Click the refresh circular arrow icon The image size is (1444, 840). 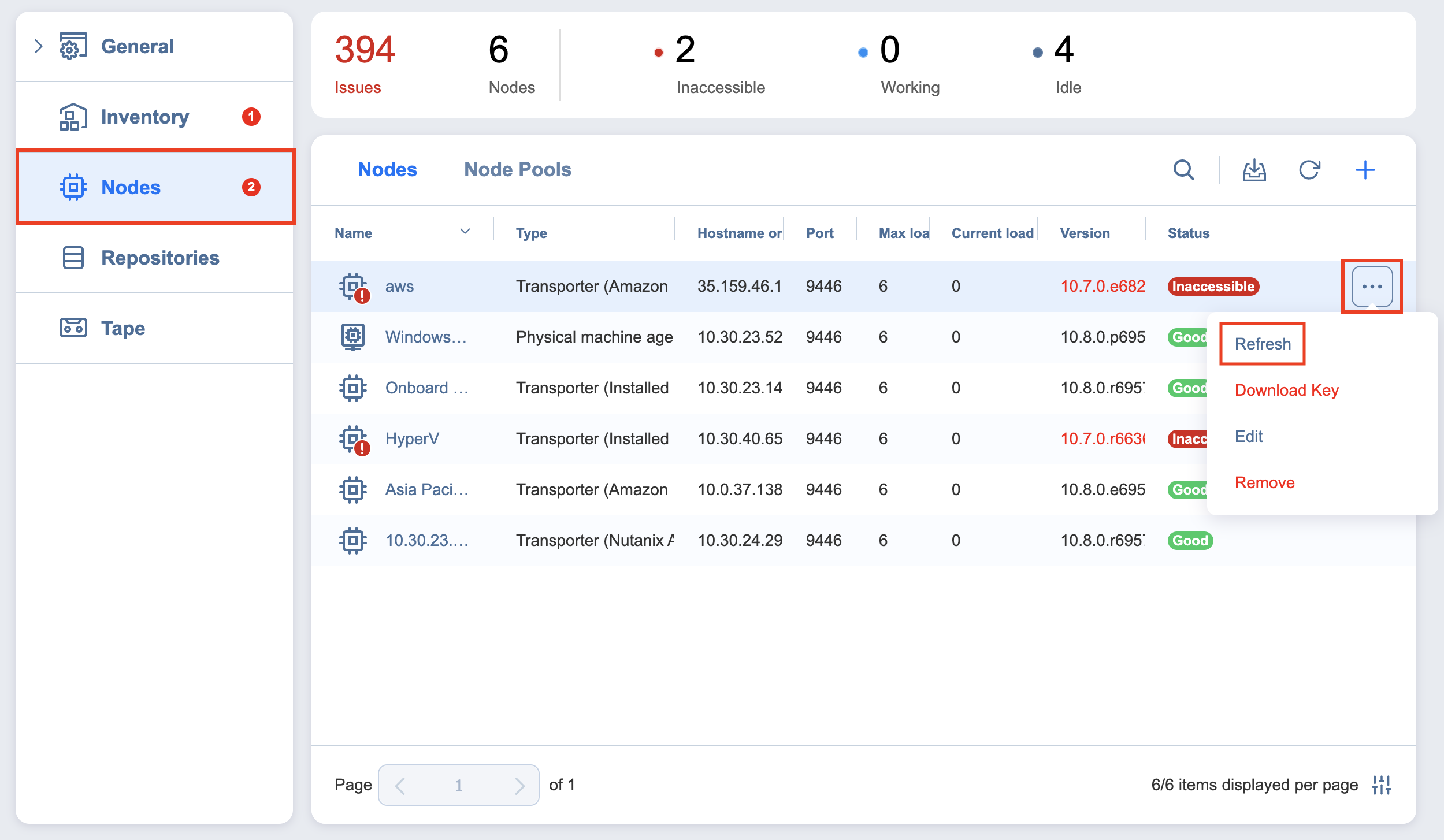[1309, 170]
